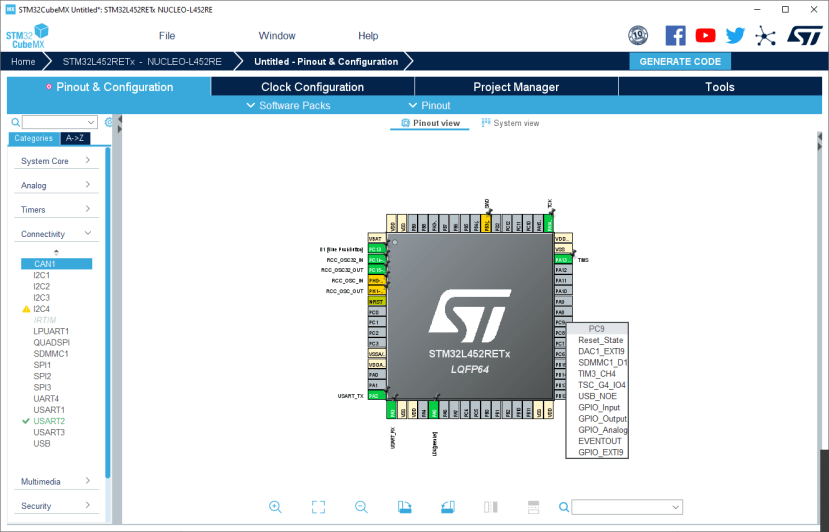Image resolution: width=829 pixels, height=532 pixels.
Task: Click the GENERATE CODE button
Action: click(680, 61)
